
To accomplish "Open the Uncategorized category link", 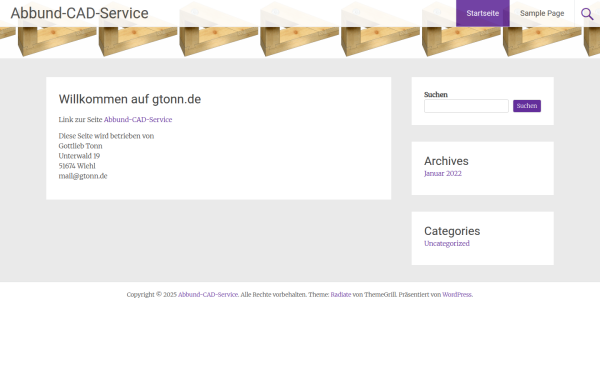I will tap(447, 243).
